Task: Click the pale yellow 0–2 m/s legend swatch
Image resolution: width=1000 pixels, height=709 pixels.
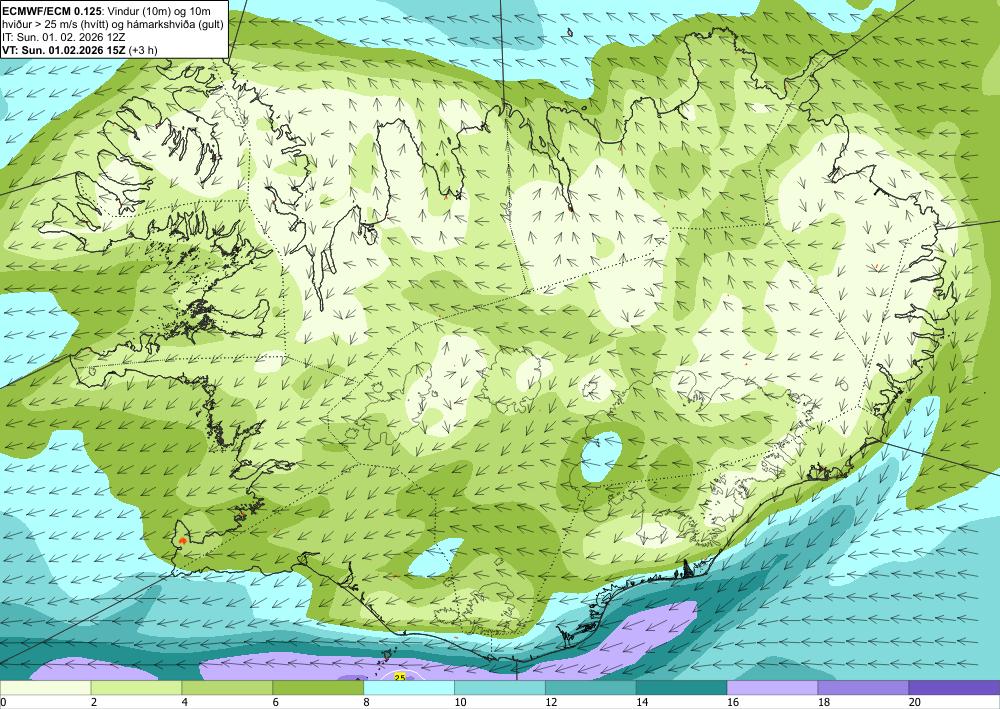Action: [45, 688]
